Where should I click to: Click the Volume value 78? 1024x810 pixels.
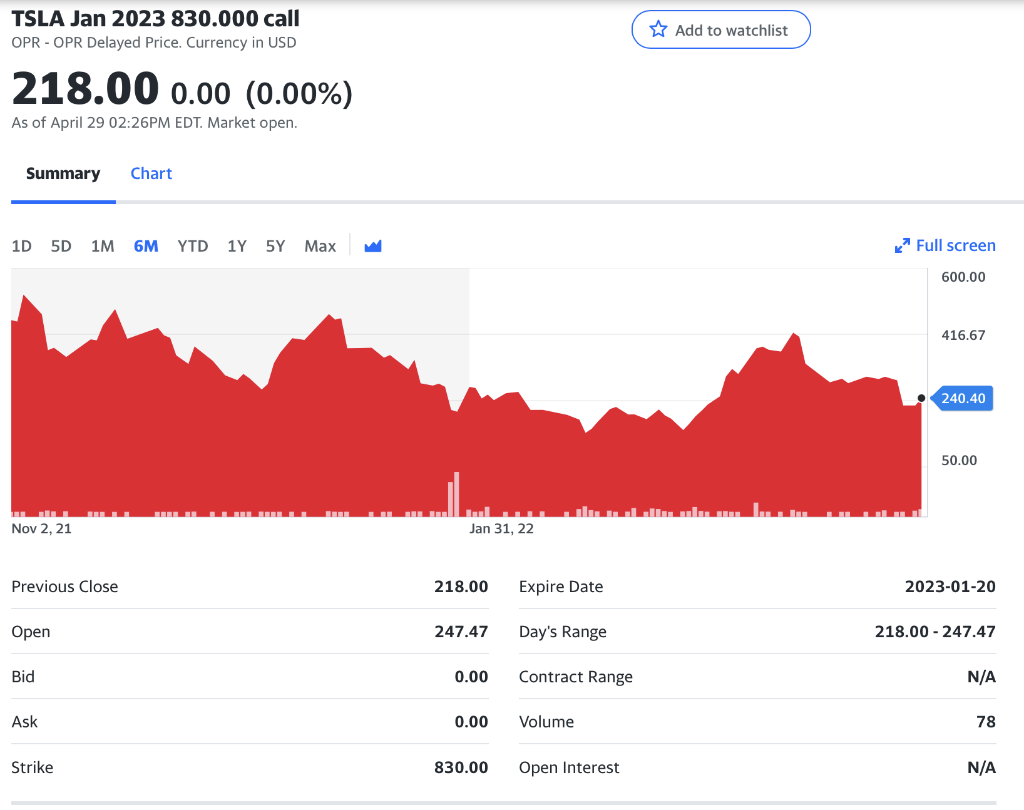point(986,722)
